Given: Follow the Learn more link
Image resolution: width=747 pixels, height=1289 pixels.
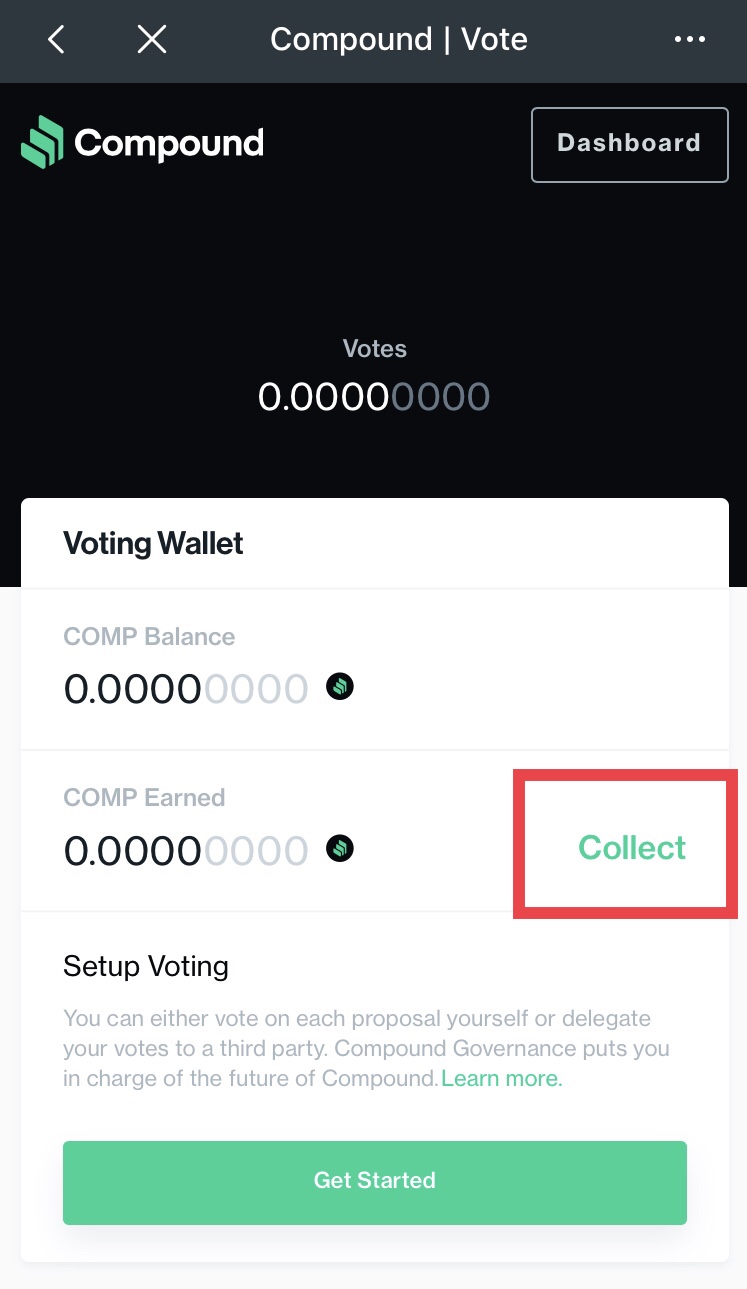Looking at the screenshot, I should (502, 1079).
